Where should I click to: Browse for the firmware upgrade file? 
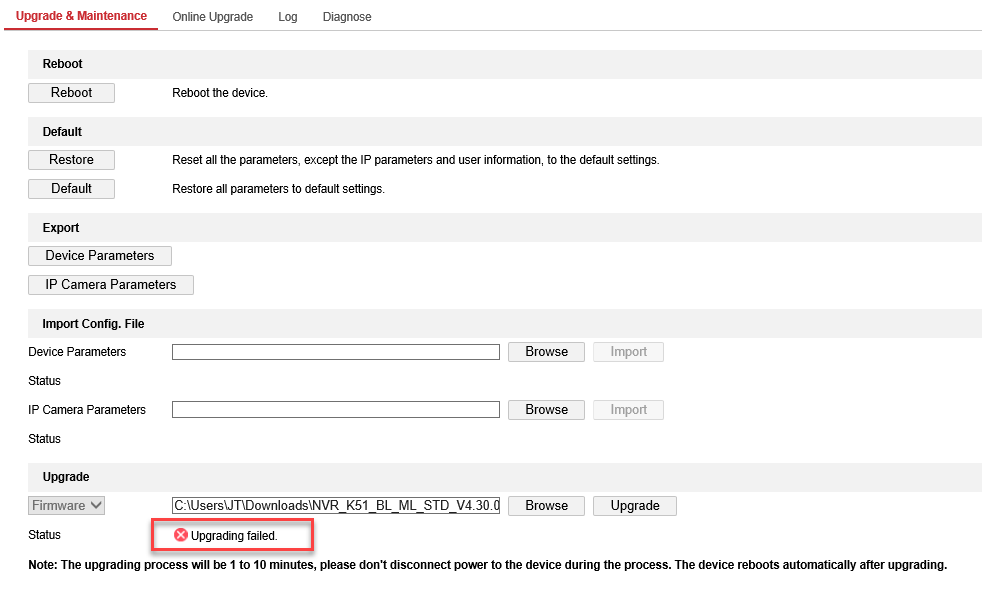(546, 506)
